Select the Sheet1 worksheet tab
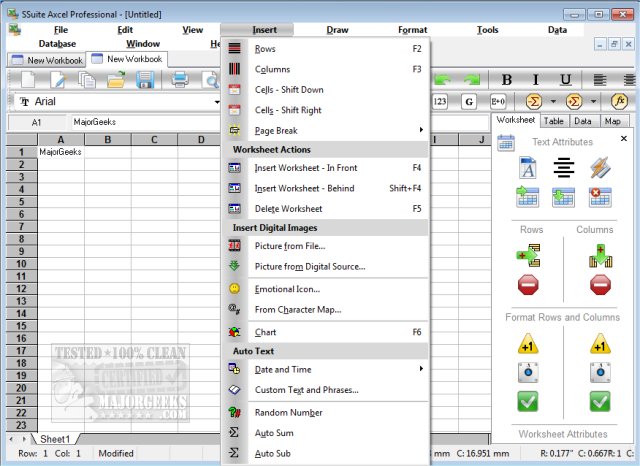Image resolution: width=640 pixels, height=466 pixels. coord(55,439)
